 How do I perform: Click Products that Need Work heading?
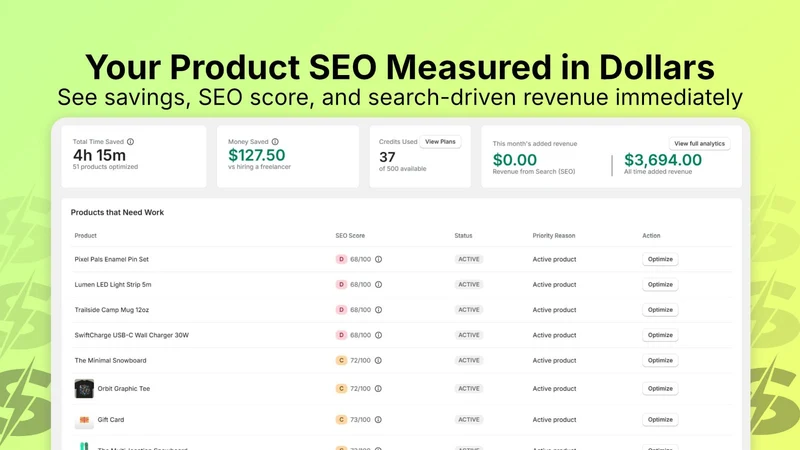tap(117, 212)
